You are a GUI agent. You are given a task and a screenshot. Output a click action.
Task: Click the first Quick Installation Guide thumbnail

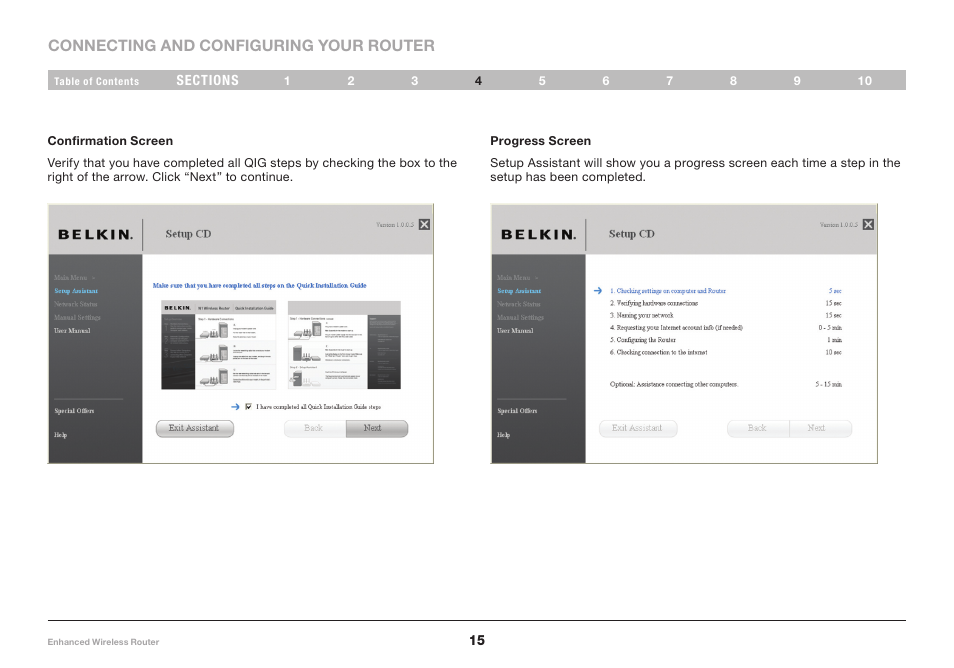click(x=218, y=345)
